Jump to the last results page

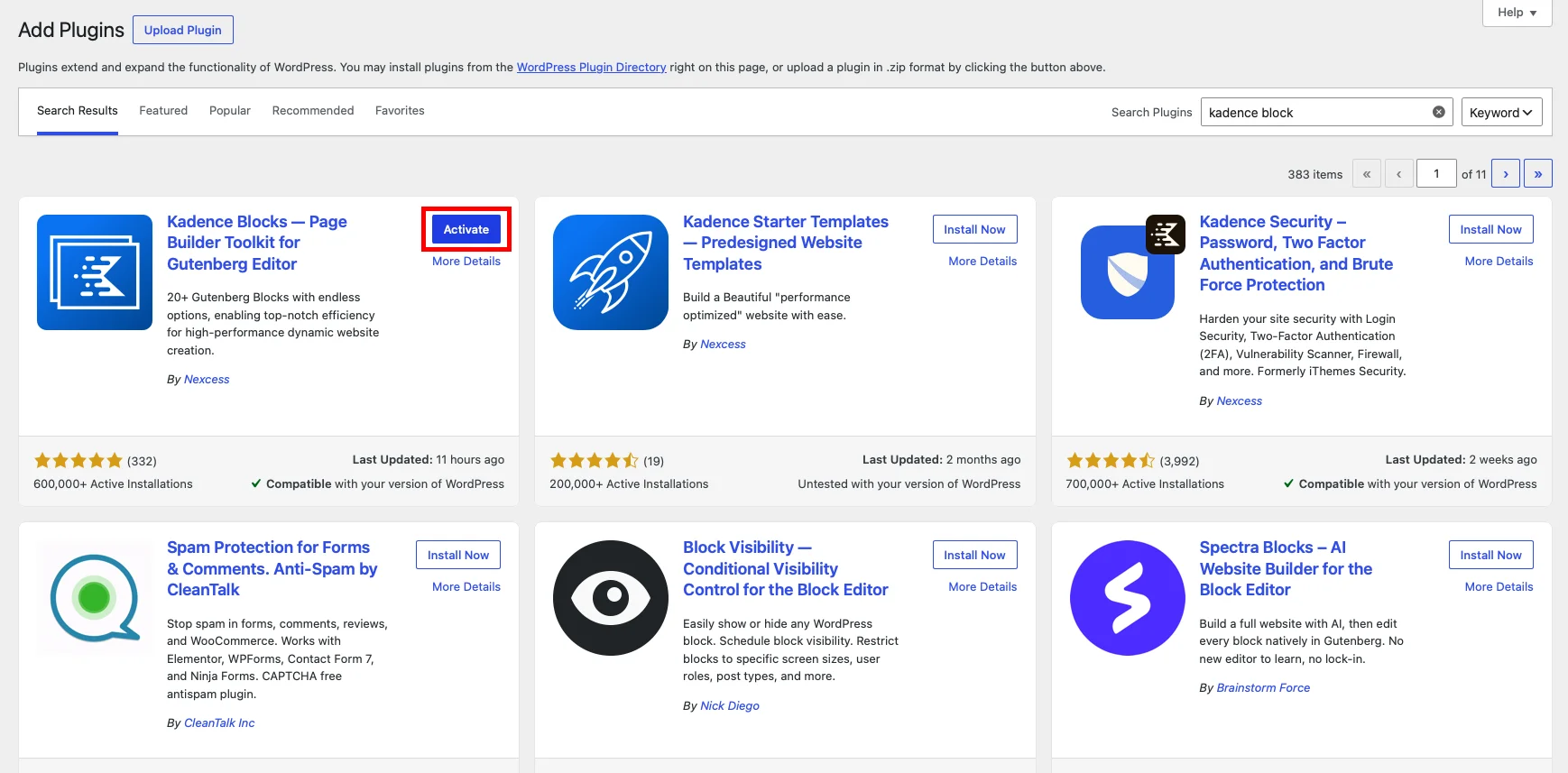tap(1538, 173)
